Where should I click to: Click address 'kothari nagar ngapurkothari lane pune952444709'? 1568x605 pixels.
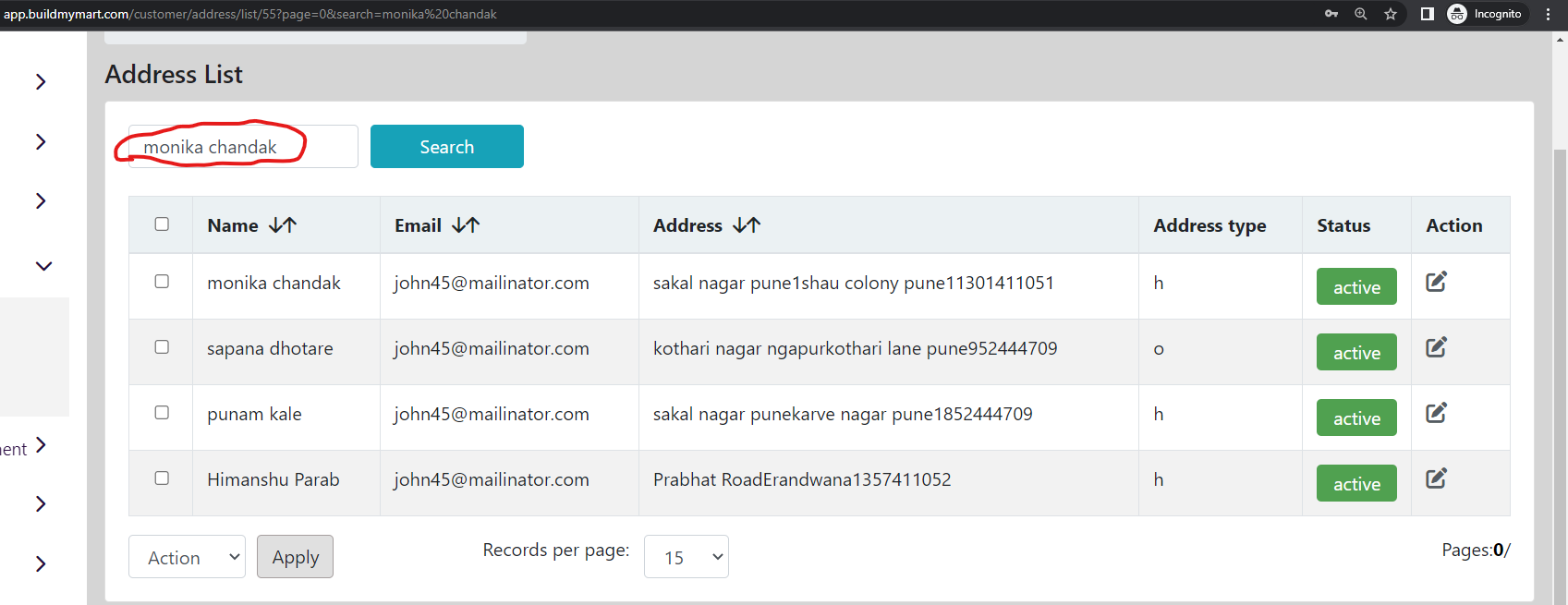pyautogui.click(x=856, y=348)
